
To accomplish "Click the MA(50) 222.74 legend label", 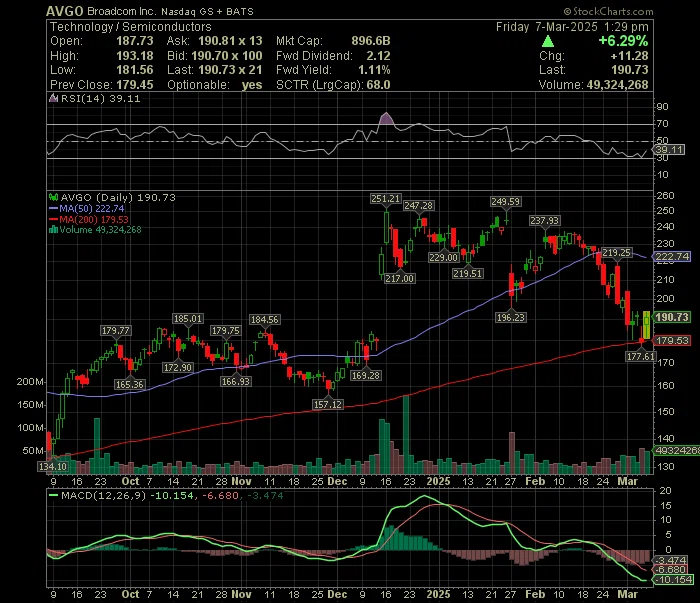I will [x=92, y=208].
